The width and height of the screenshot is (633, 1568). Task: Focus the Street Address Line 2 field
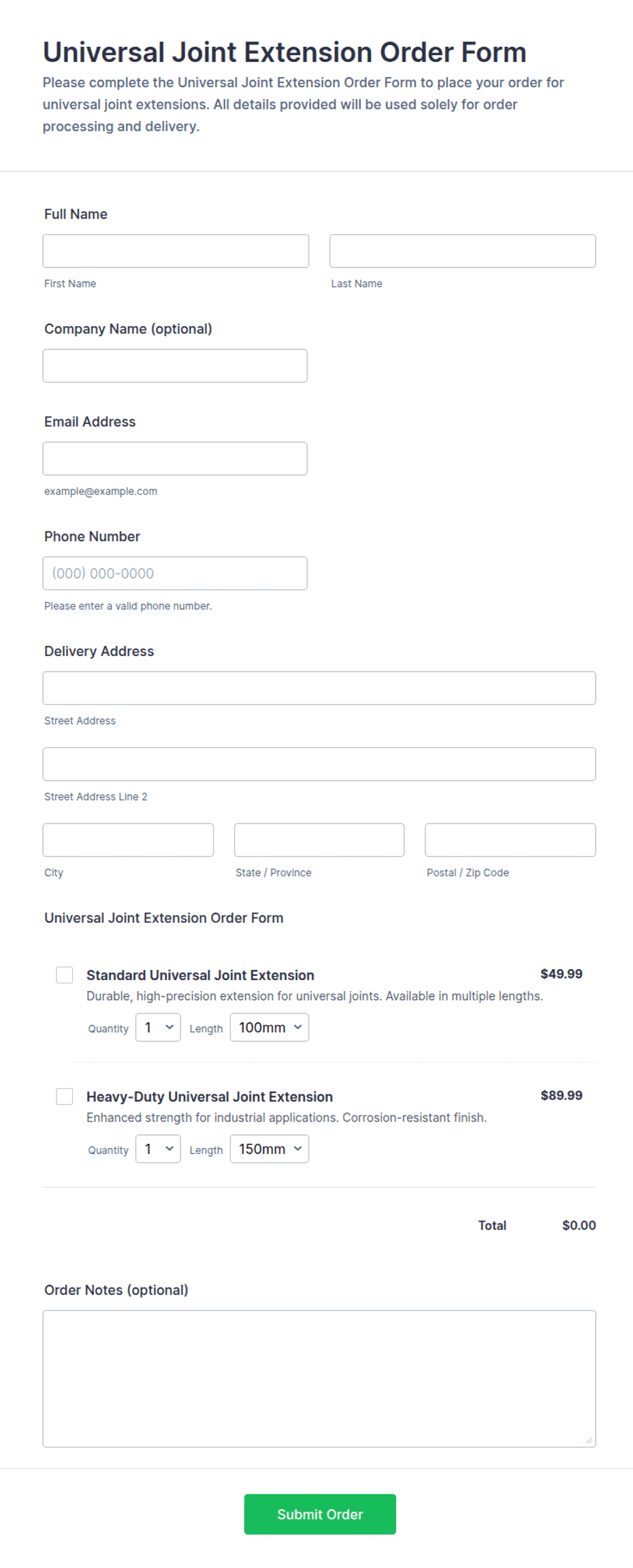[x=319, y=764]
